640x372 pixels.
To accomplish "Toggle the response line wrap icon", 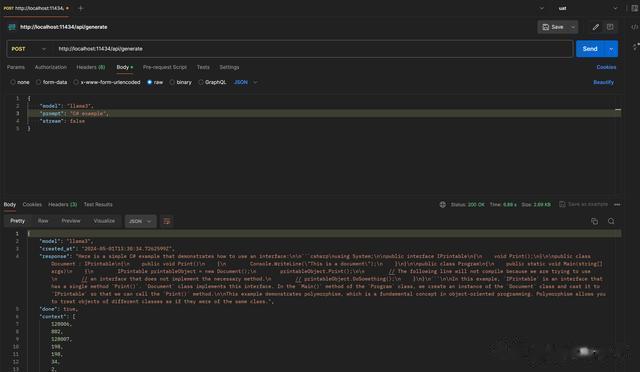I will pos(167,221).
